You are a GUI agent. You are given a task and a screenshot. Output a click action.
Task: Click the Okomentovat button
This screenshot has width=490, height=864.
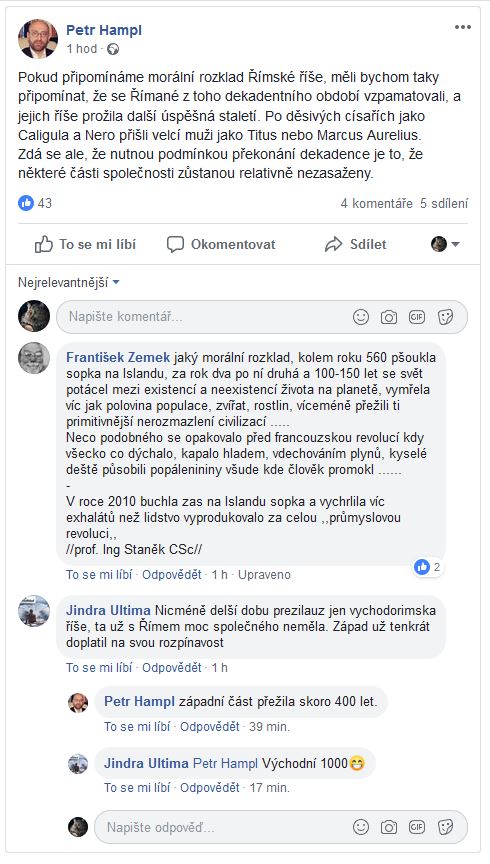tap(221, 244)
